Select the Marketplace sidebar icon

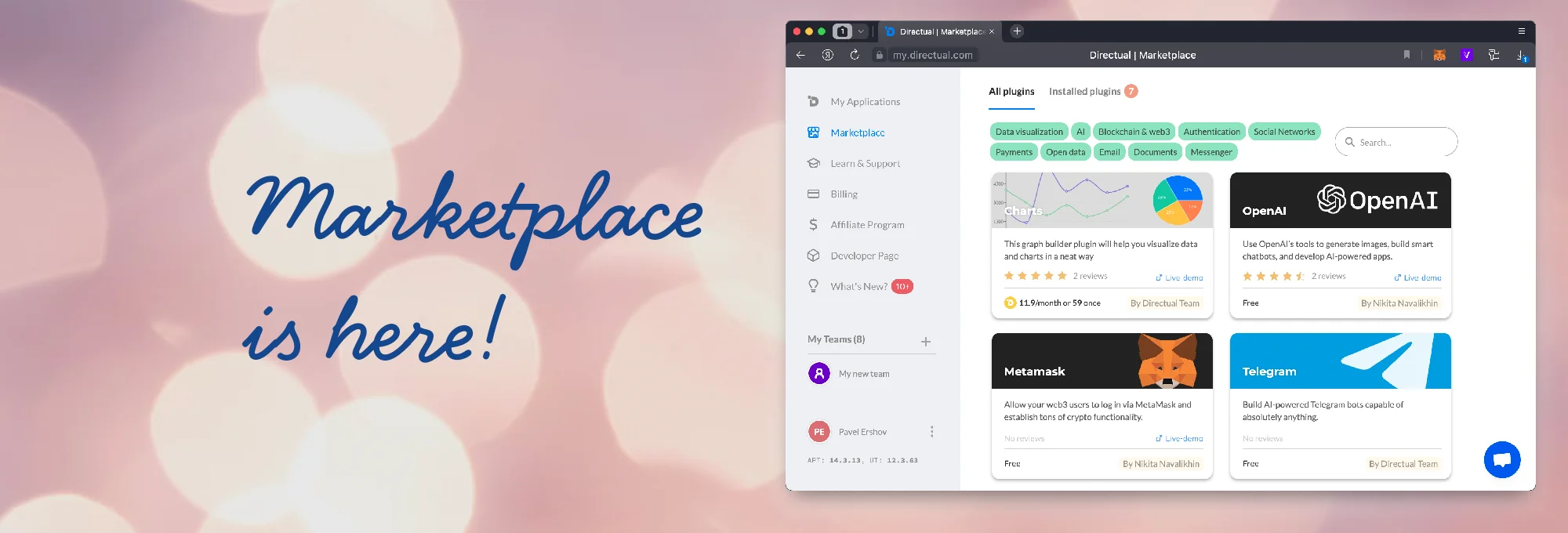[814, 132]
